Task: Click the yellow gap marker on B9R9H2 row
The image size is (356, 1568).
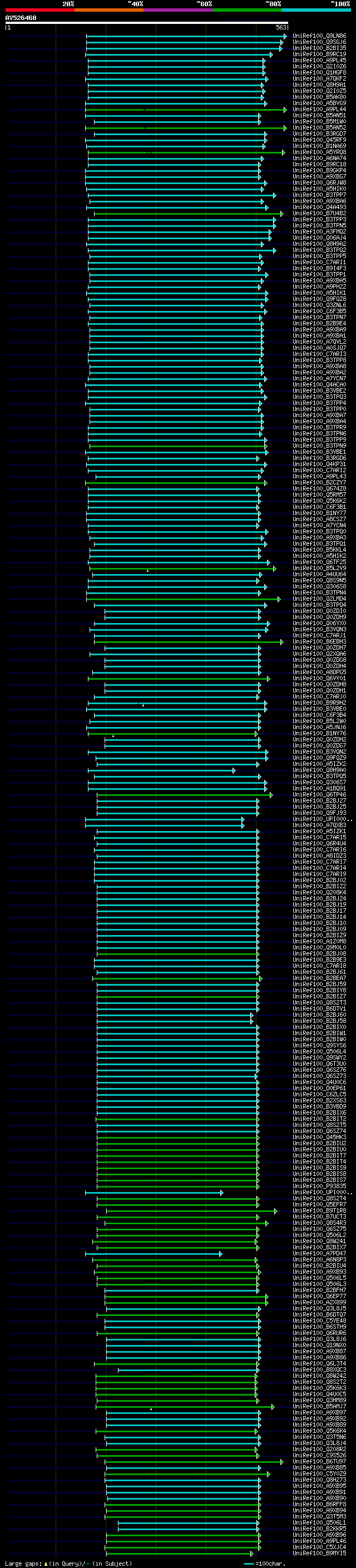Action: [143, 705]
